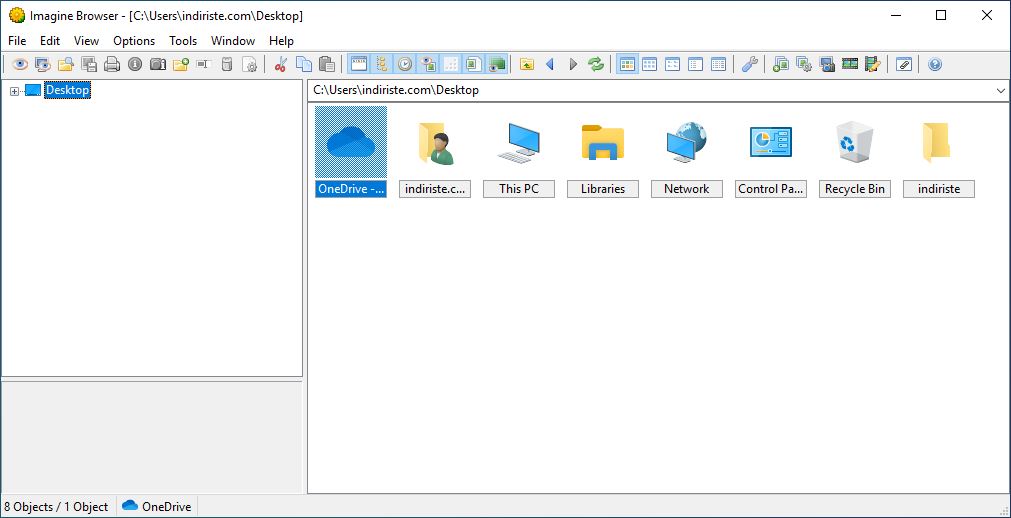The width and height of the screenshot is (1011, 518).
Task: Refresh the folder with green arrows
Action: pos(596,64)
